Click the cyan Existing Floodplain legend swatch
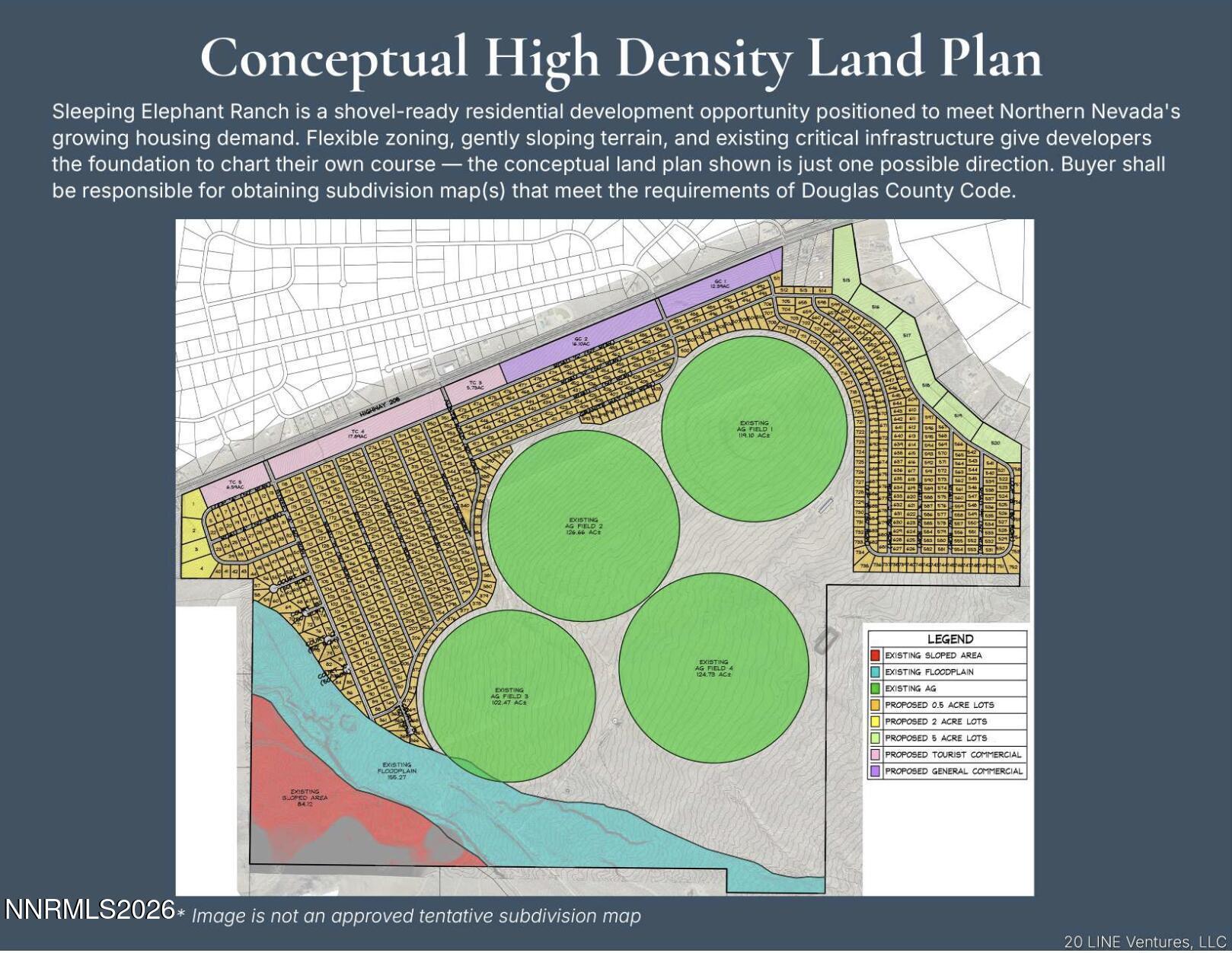1232x953 pixels. pyautogui.click(x=875, y=672)
